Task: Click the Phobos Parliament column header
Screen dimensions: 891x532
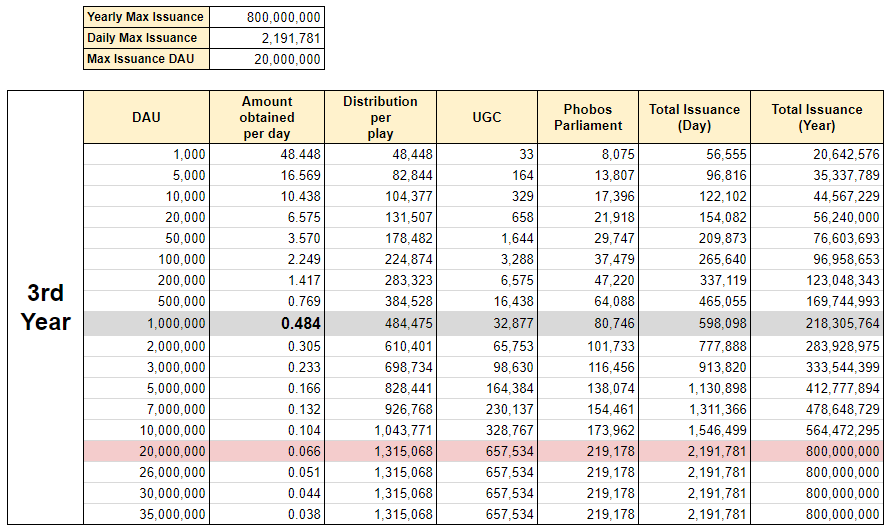Action: point(587,117)
